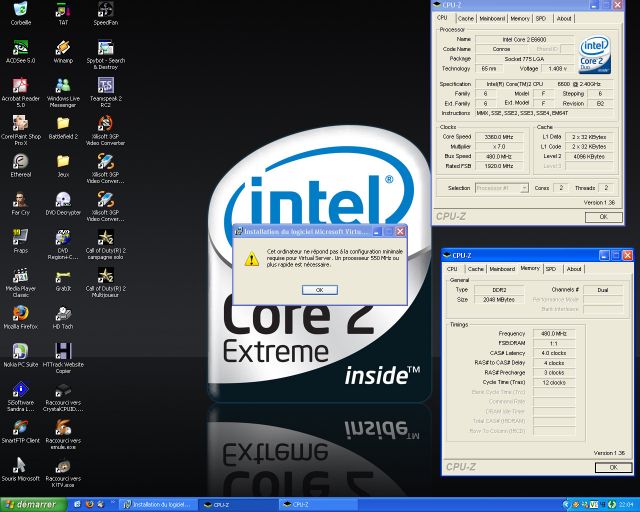The image size is (640, 512).
Task: Open SPD tab in CPU-Z memory window
Action: pyautogui.click(x=551, y=269)
